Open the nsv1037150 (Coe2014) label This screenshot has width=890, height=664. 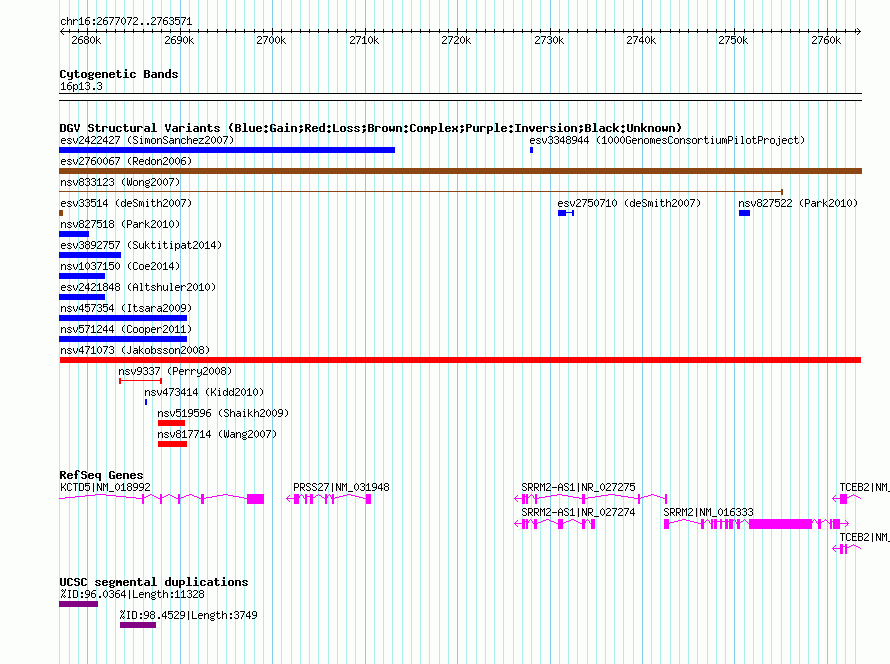click(120, 266)
